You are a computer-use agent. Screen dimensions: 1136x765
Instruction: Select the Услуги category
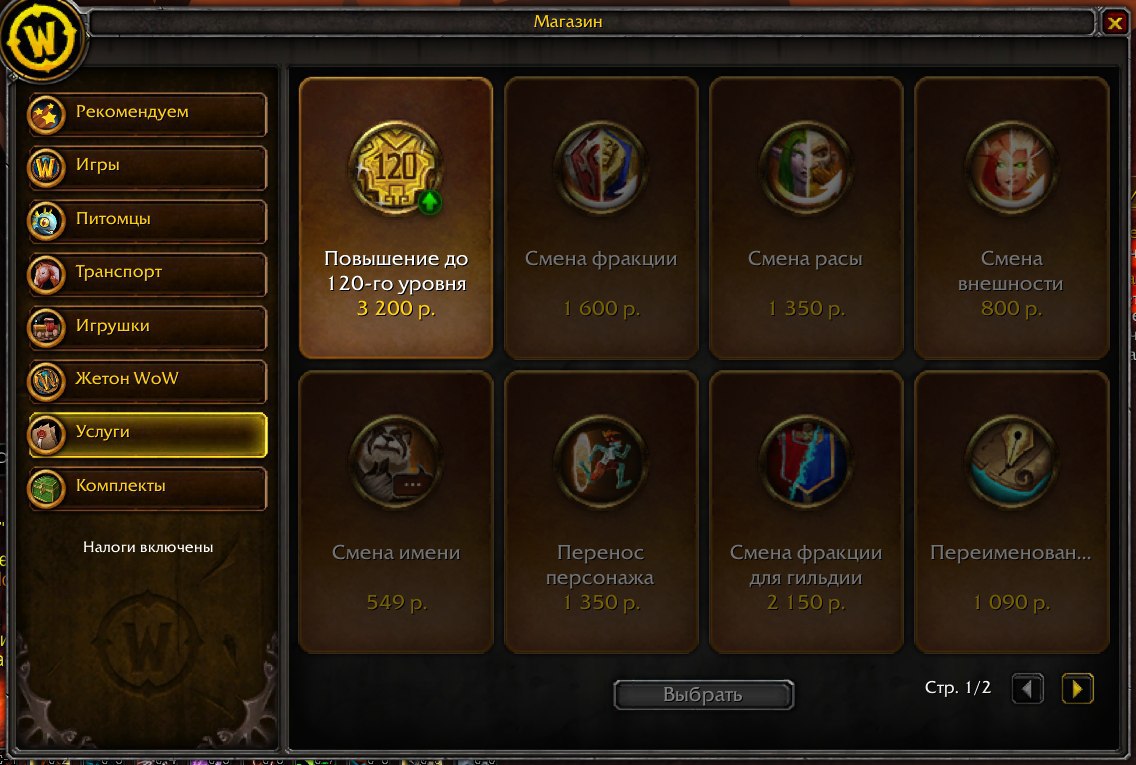click(147, 435)
